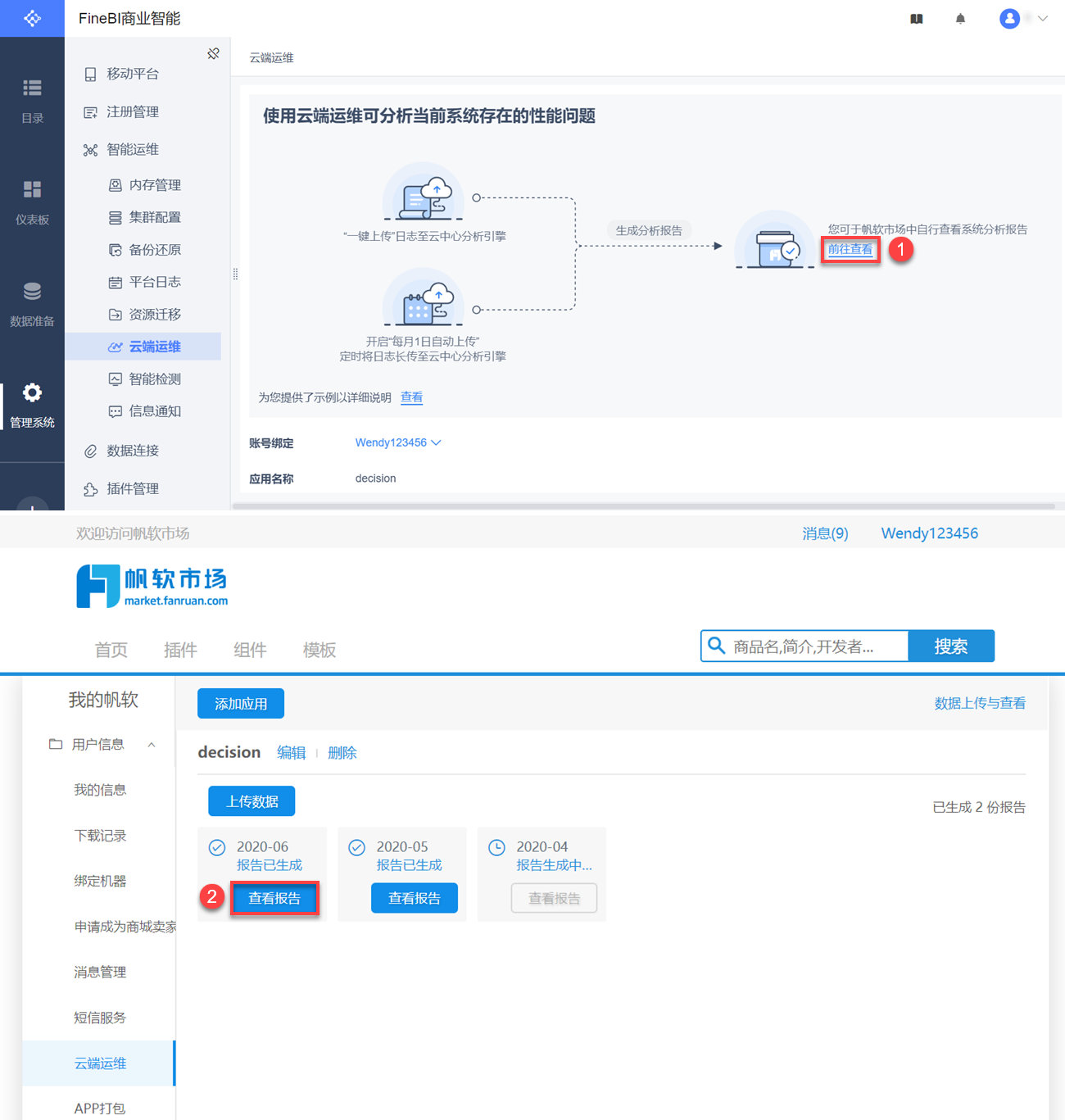
Task: Click the 搜索 search button
Action: point(951,646)
